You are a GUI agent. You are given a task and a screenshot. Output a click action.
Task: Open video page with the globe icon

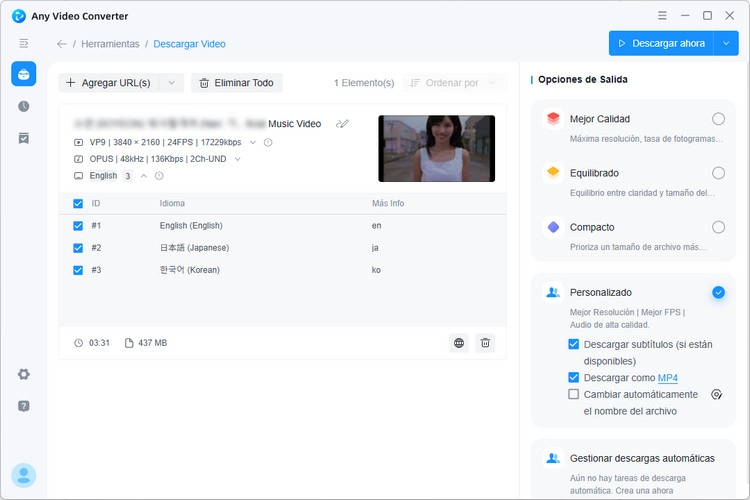[459, 343]
